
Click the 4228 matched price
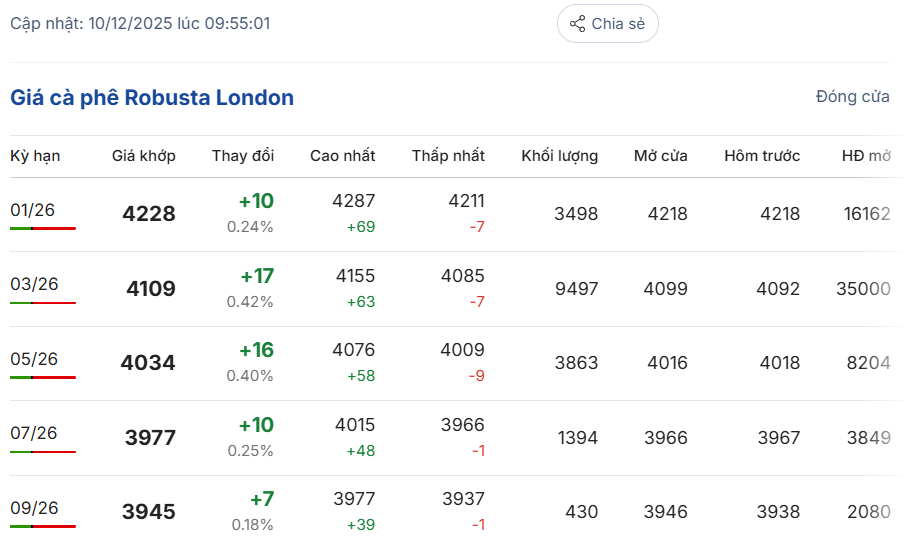(149, 214)
